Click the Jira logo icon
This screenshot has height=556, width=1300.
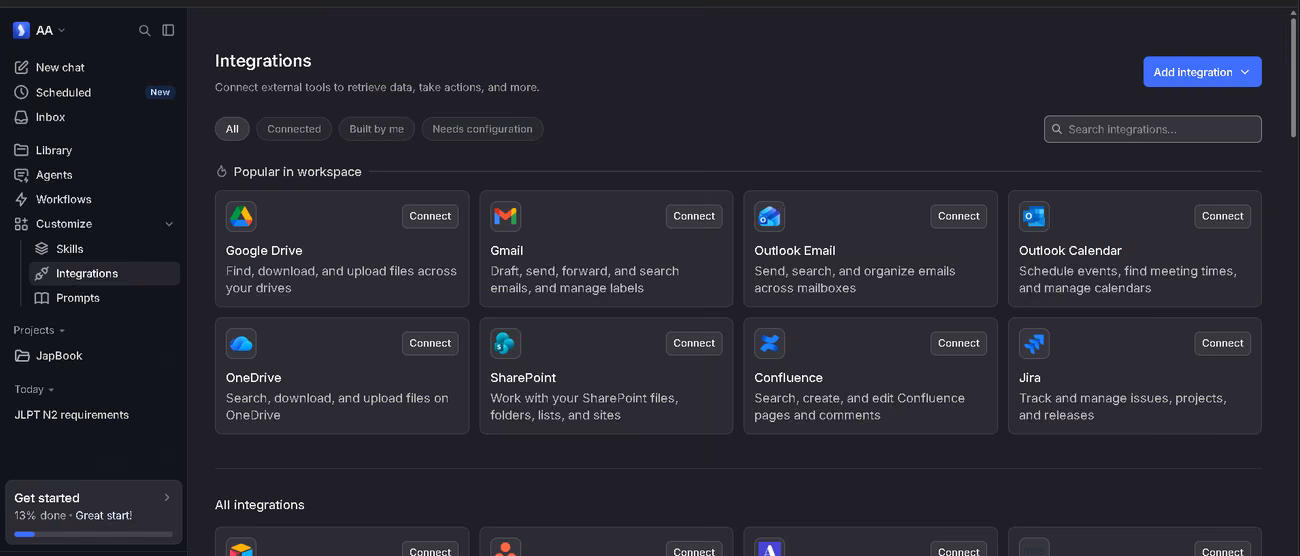tap(1034, 343)
